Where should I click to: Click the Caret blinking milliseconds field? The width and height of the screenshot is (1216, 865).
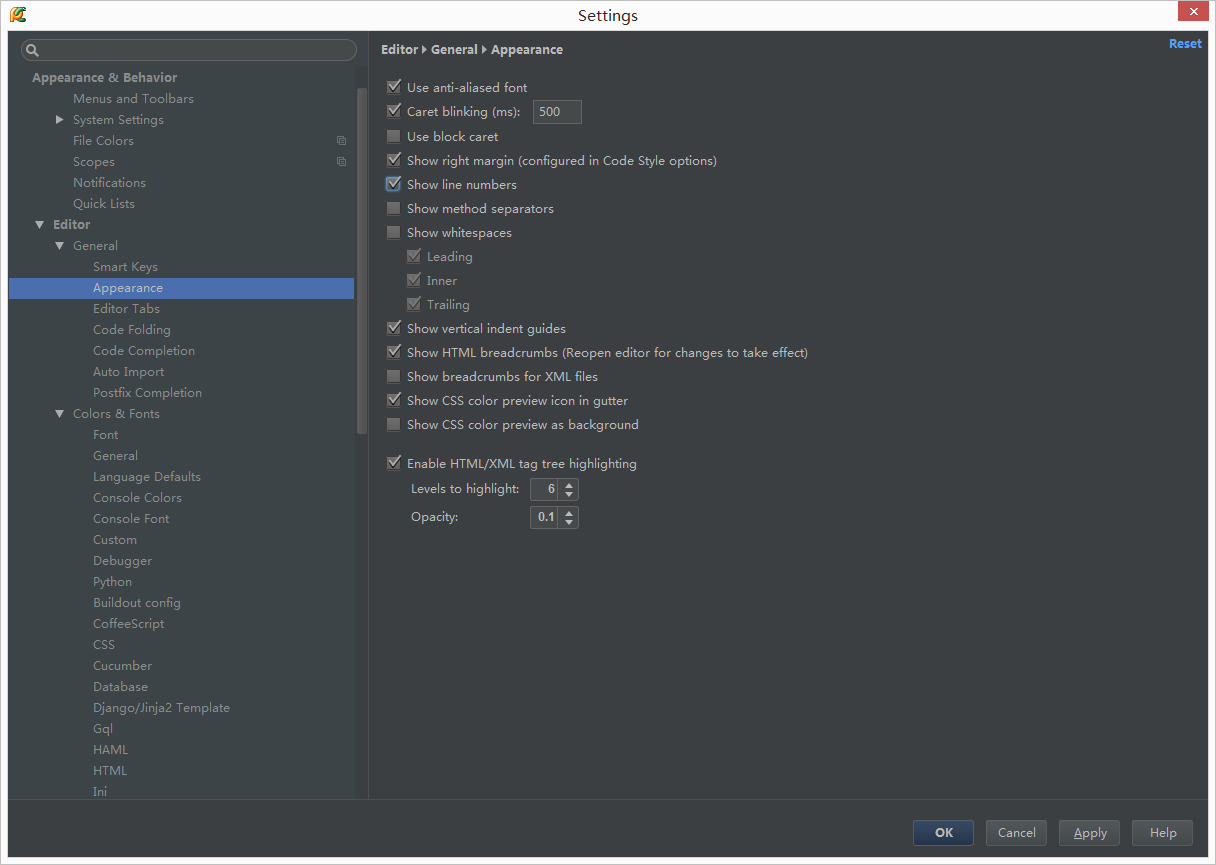click(x=556, y=112)
